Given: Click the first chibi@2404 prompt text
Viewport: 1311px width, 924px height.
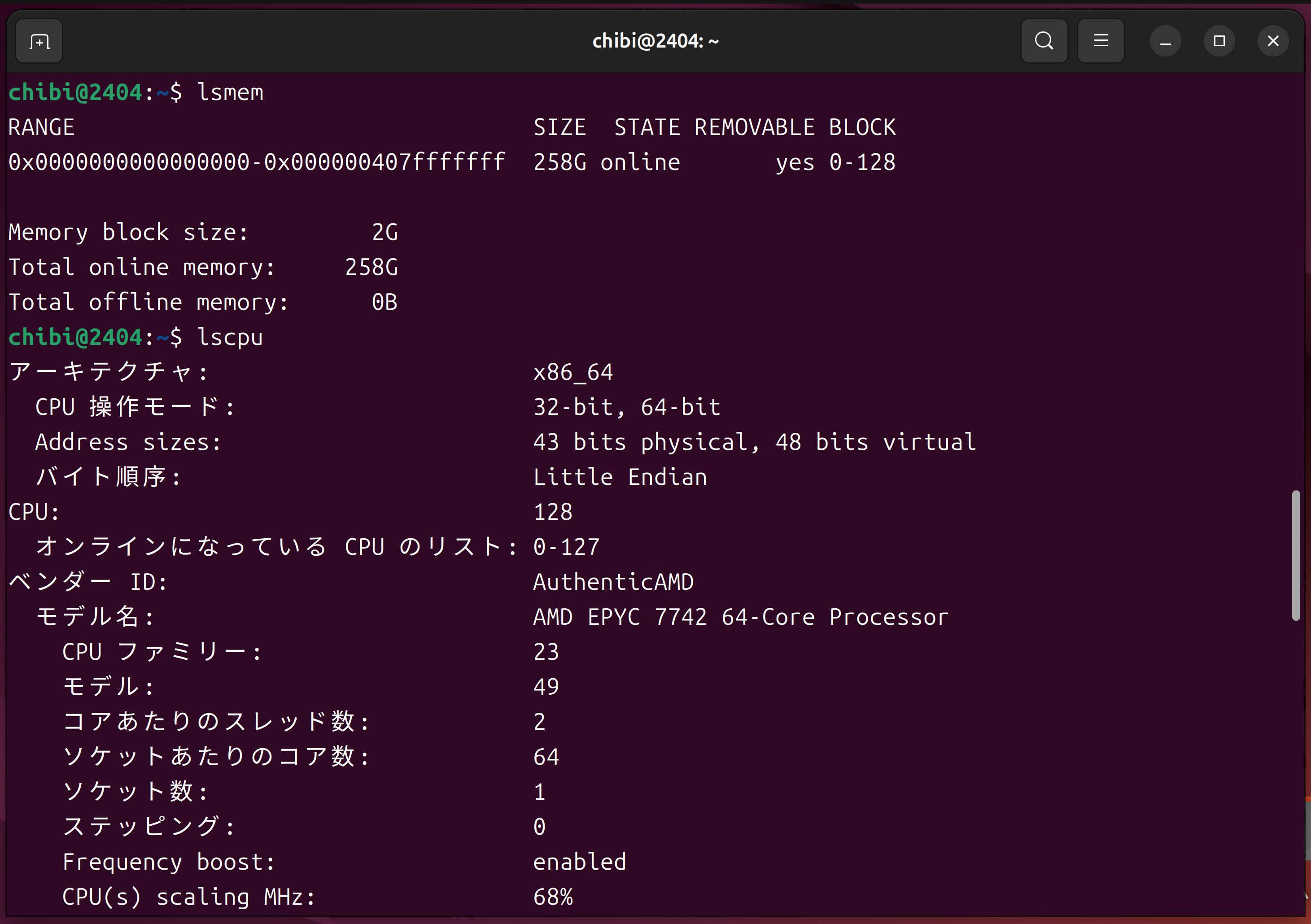Looking at the screenshot, I should coord(75,92).
